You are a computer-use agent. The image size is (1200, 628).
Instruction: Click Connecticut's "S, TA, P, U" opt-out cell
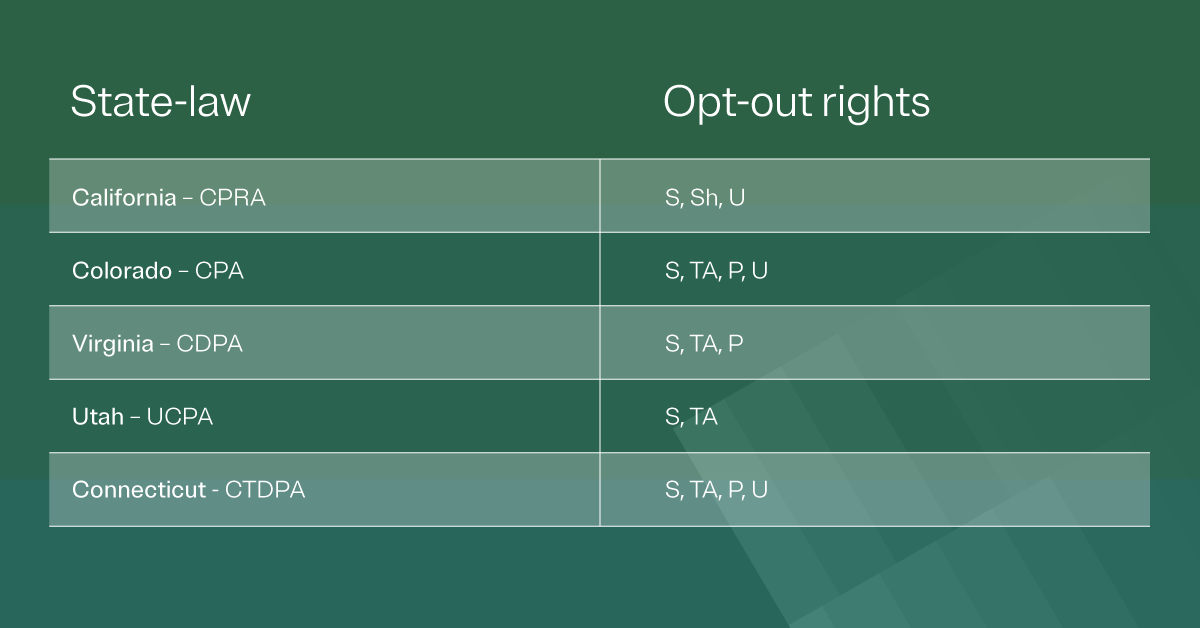(716, 490)
